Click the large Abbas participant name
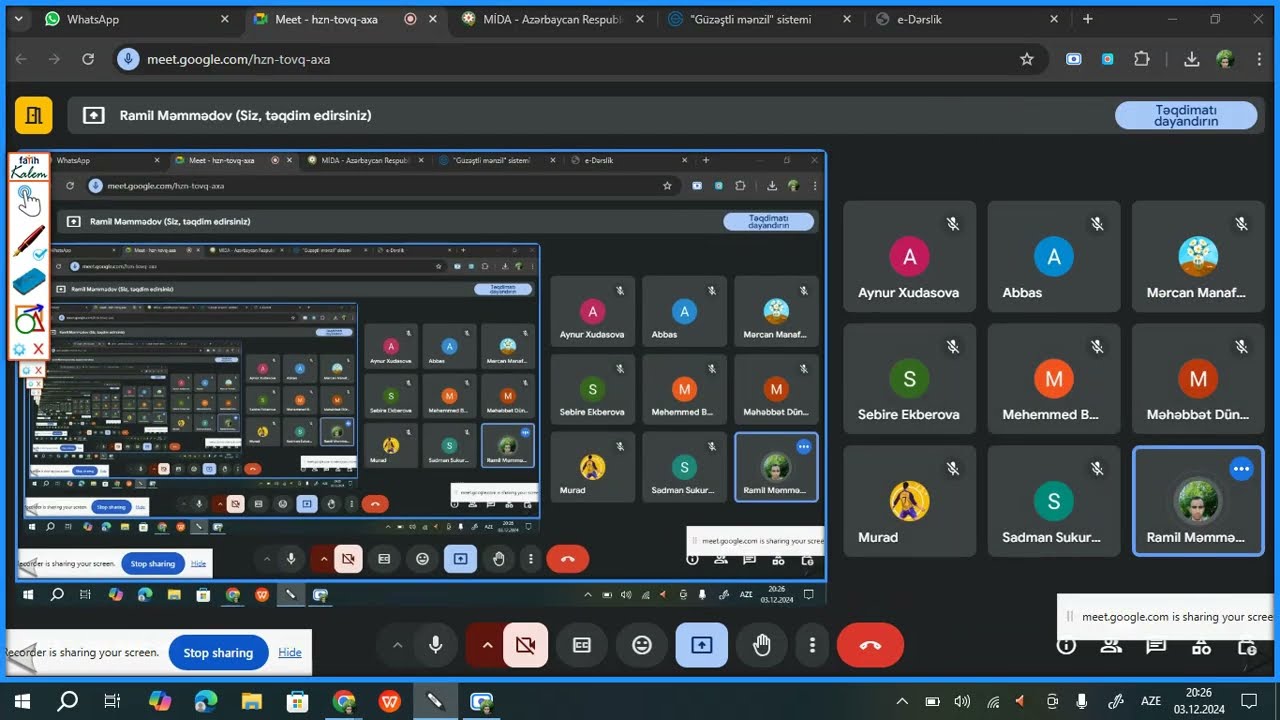This screenshot has width=1280, height=720. tap(1022, 293)
